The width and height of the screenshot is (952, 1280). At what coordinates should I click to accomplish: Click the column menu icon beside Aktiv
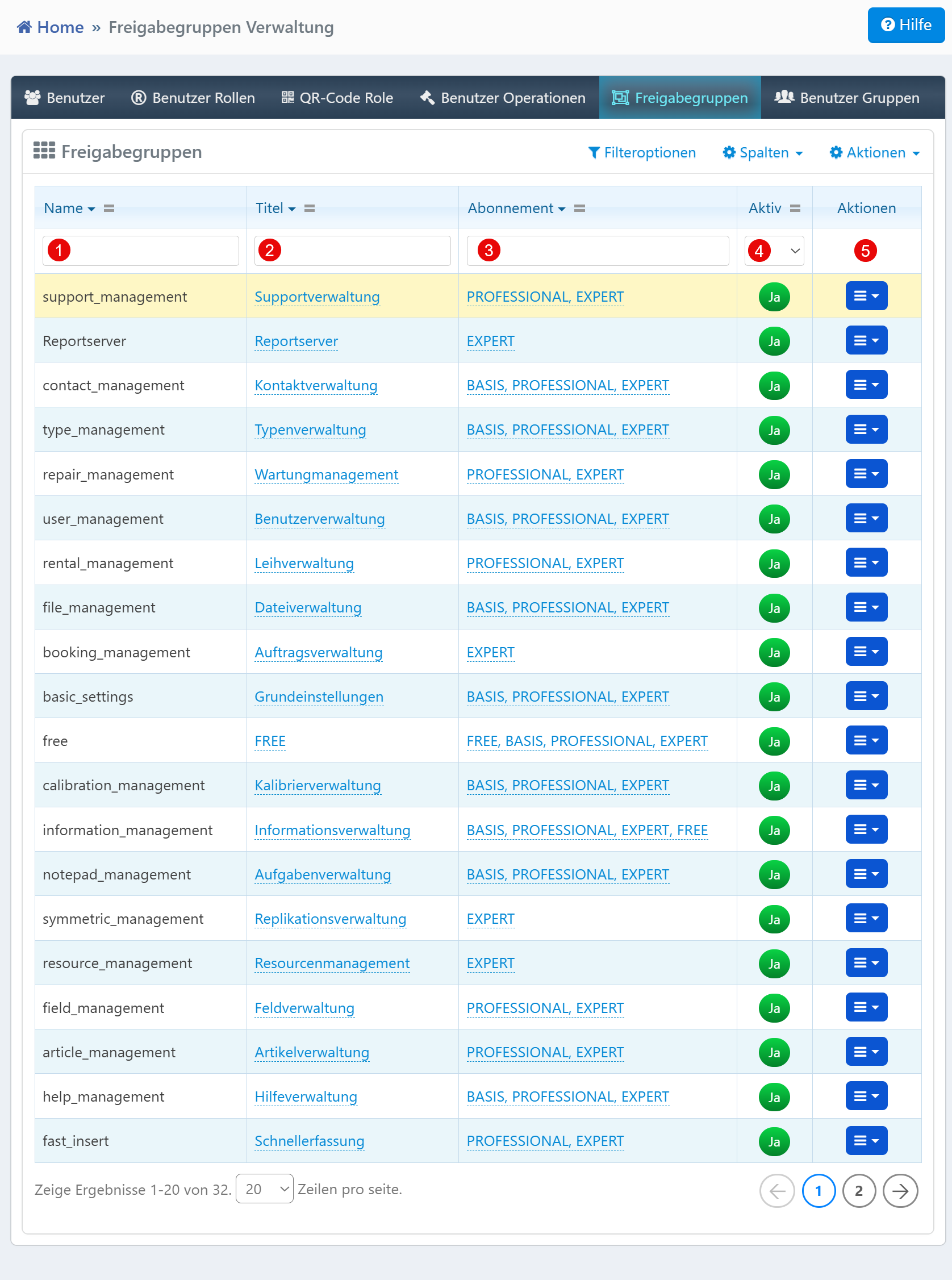click(795, 209)
